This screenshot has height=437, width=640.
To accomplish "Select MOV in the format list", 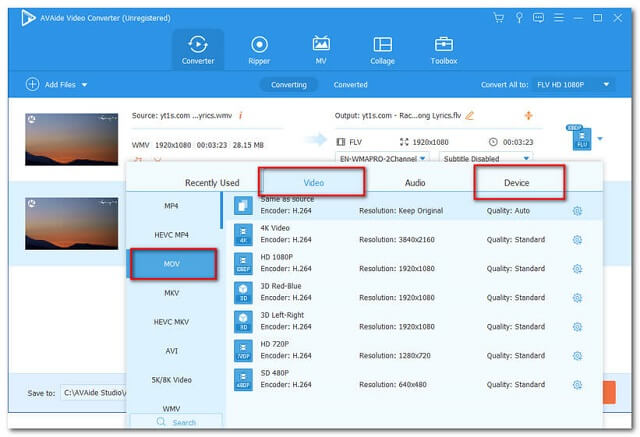I will point(171,264).
